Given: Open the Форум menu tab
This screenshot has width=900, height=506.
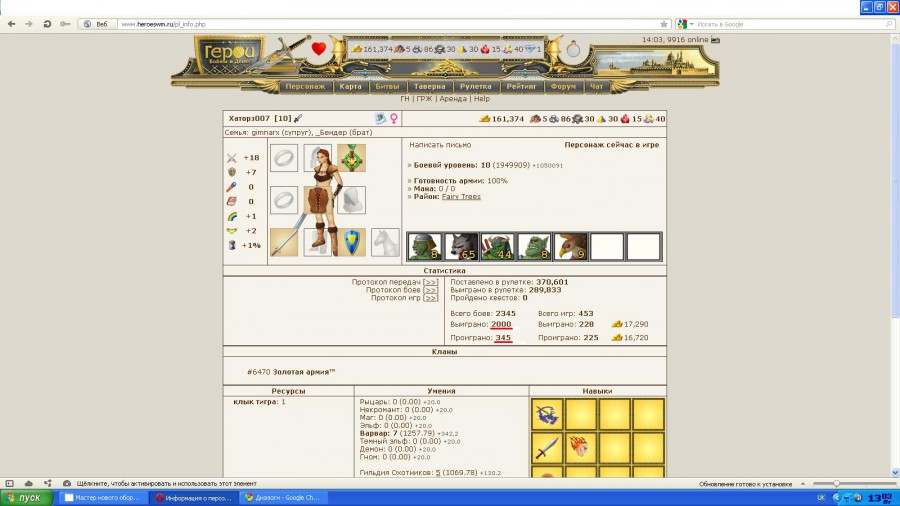Looking at the screenshot, I should (x=563, y=87).
